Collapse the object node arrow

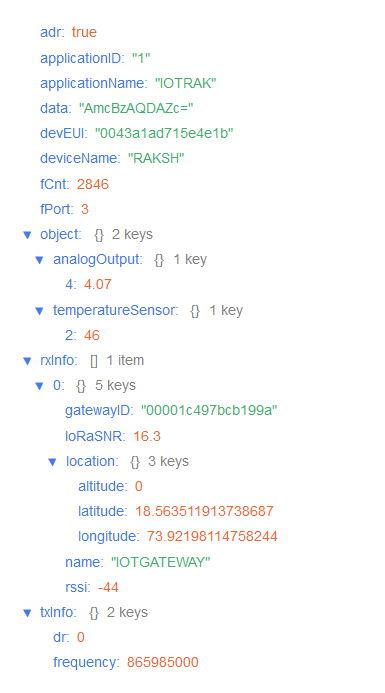point(27,235)
